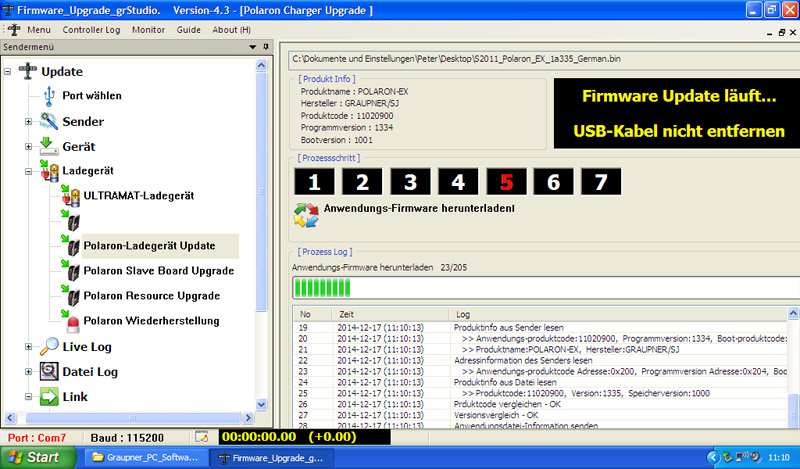Click log list scroll-up arrow

tap(793, 313)
